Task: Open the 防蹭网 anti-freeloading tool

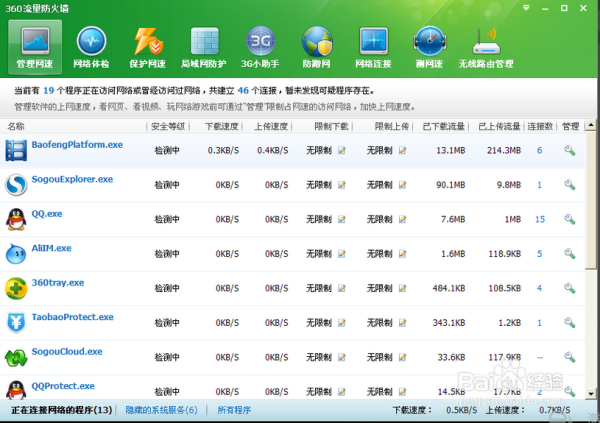Action: coord(319,48)
